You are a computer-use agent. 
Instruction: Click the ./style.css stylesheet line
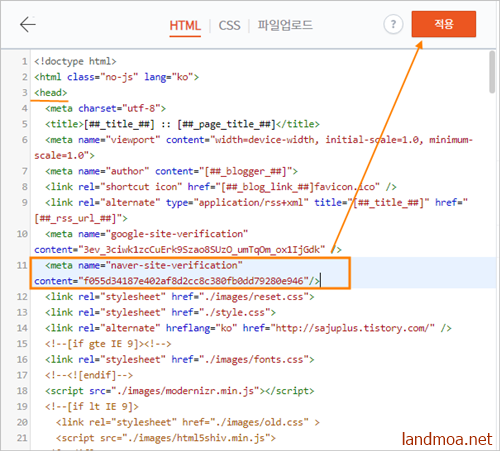point(161,312)
